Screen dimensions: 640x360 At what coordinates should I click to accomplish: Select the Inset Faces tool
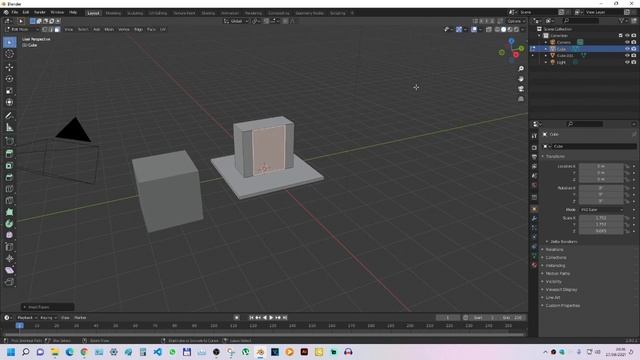[x=9, y=166]
